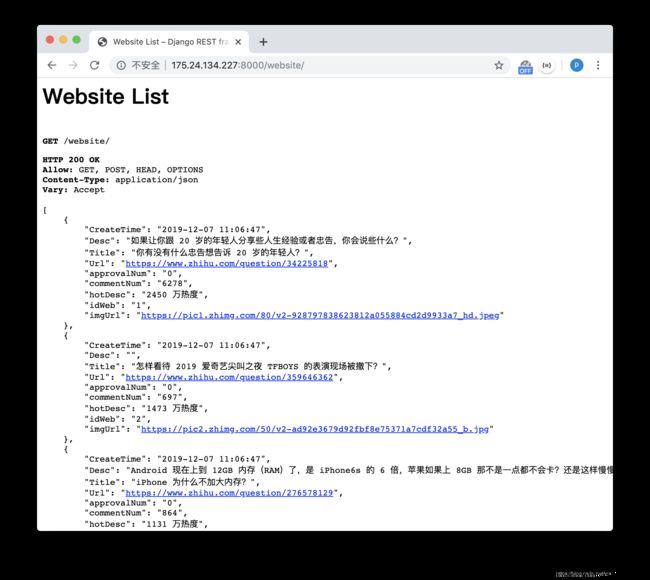Viewport: 650px width, 580px height.
Task: Open the zhihu question 359646362 link
Action: pos(229,377)
